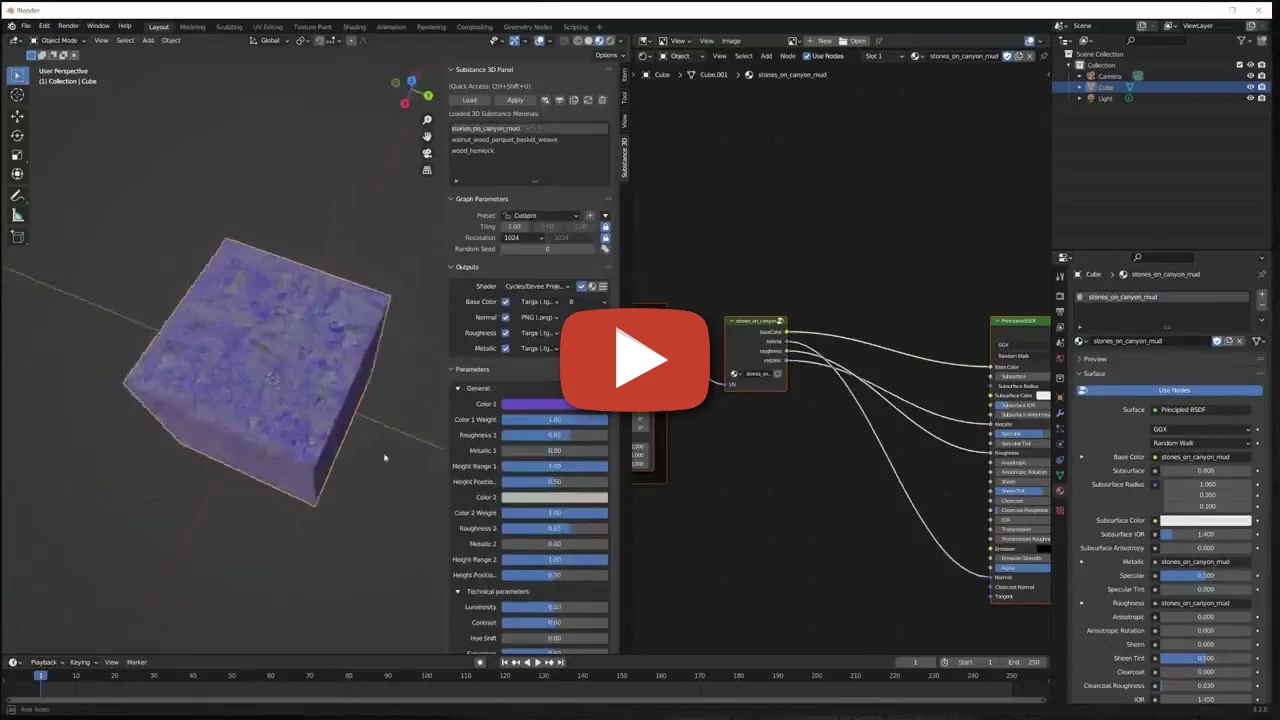Select the Move tool in the toolbar
1280x720 pixels.
click(x=17, y=116)
